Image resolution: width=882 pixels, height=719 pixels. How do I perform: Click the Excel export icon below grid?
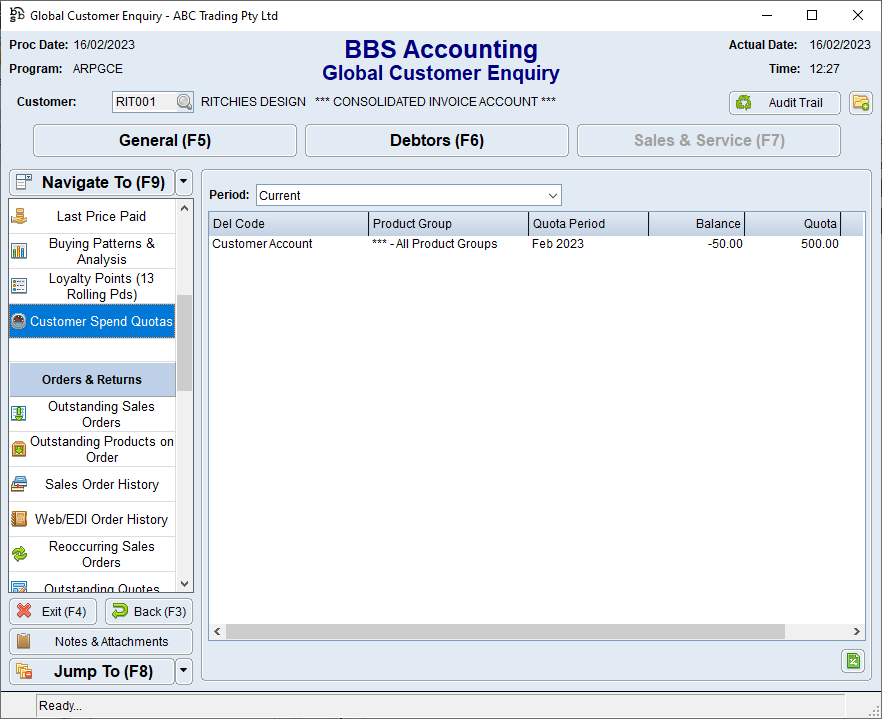pyautogui.click(x=853, y=660)
